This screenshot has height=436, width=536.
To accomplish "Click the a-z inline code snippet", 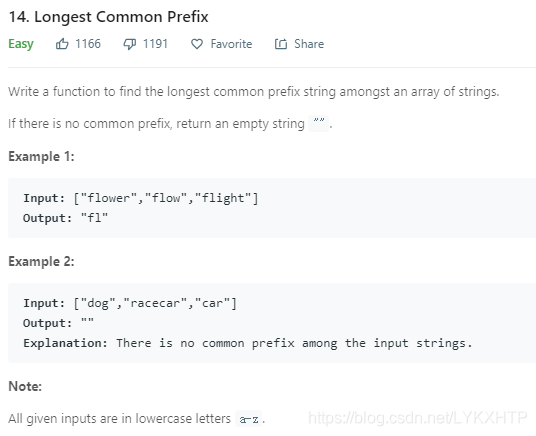I will (x=249, y=419).
